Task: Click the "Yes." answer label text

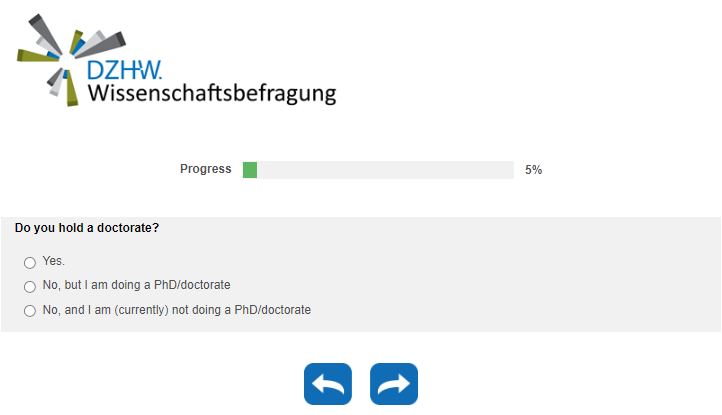Action: [54, 261]
